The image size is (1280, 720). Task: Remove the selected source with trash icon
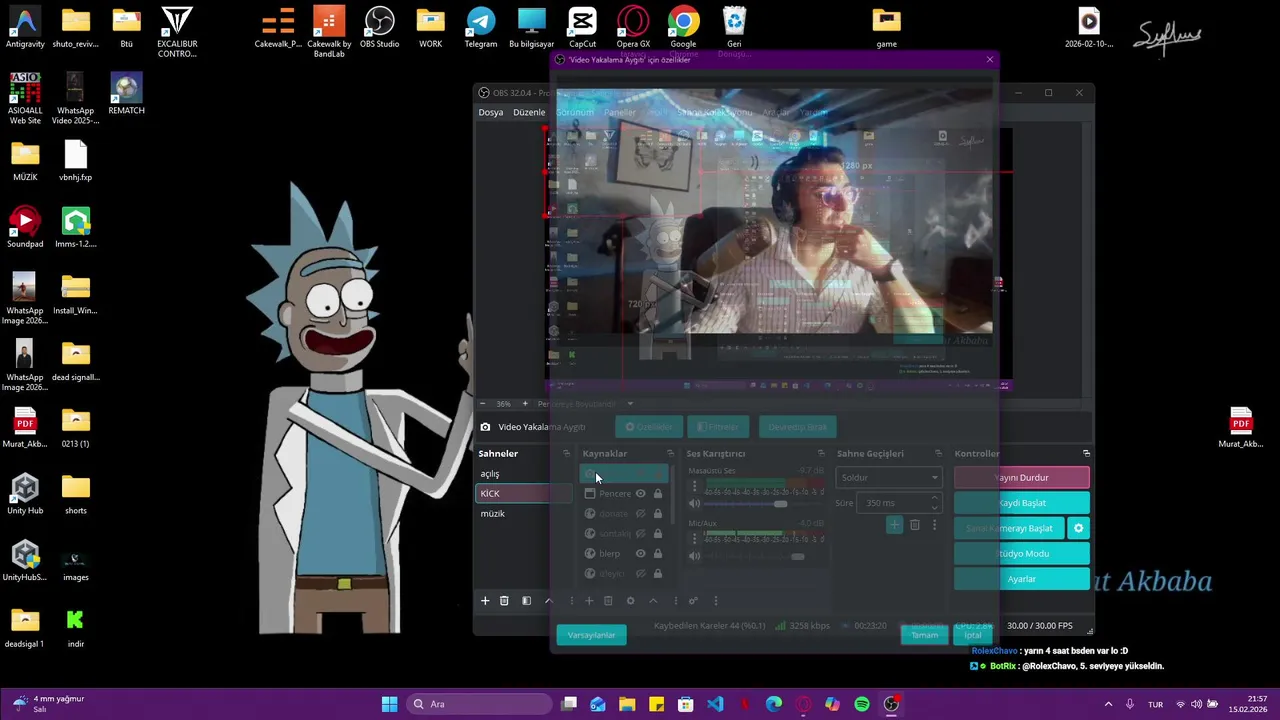[608, 601]
